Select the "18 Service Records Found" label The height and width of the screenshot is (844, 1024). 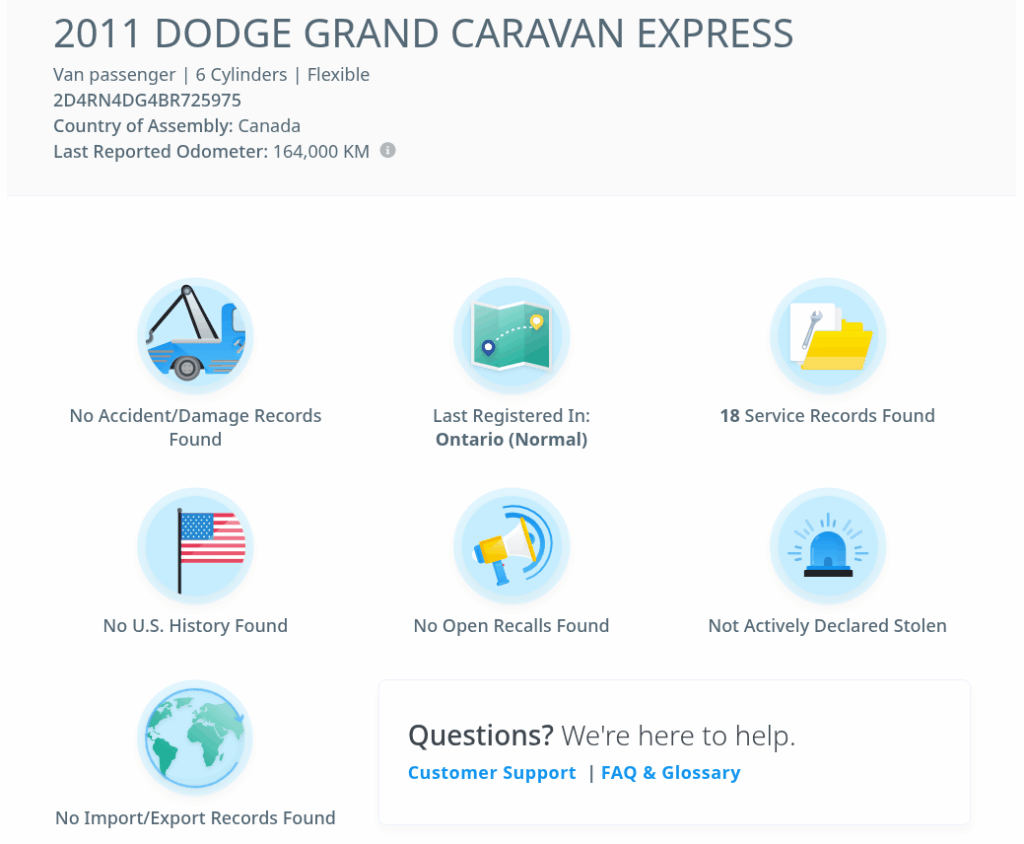click(x=827, y=416)
